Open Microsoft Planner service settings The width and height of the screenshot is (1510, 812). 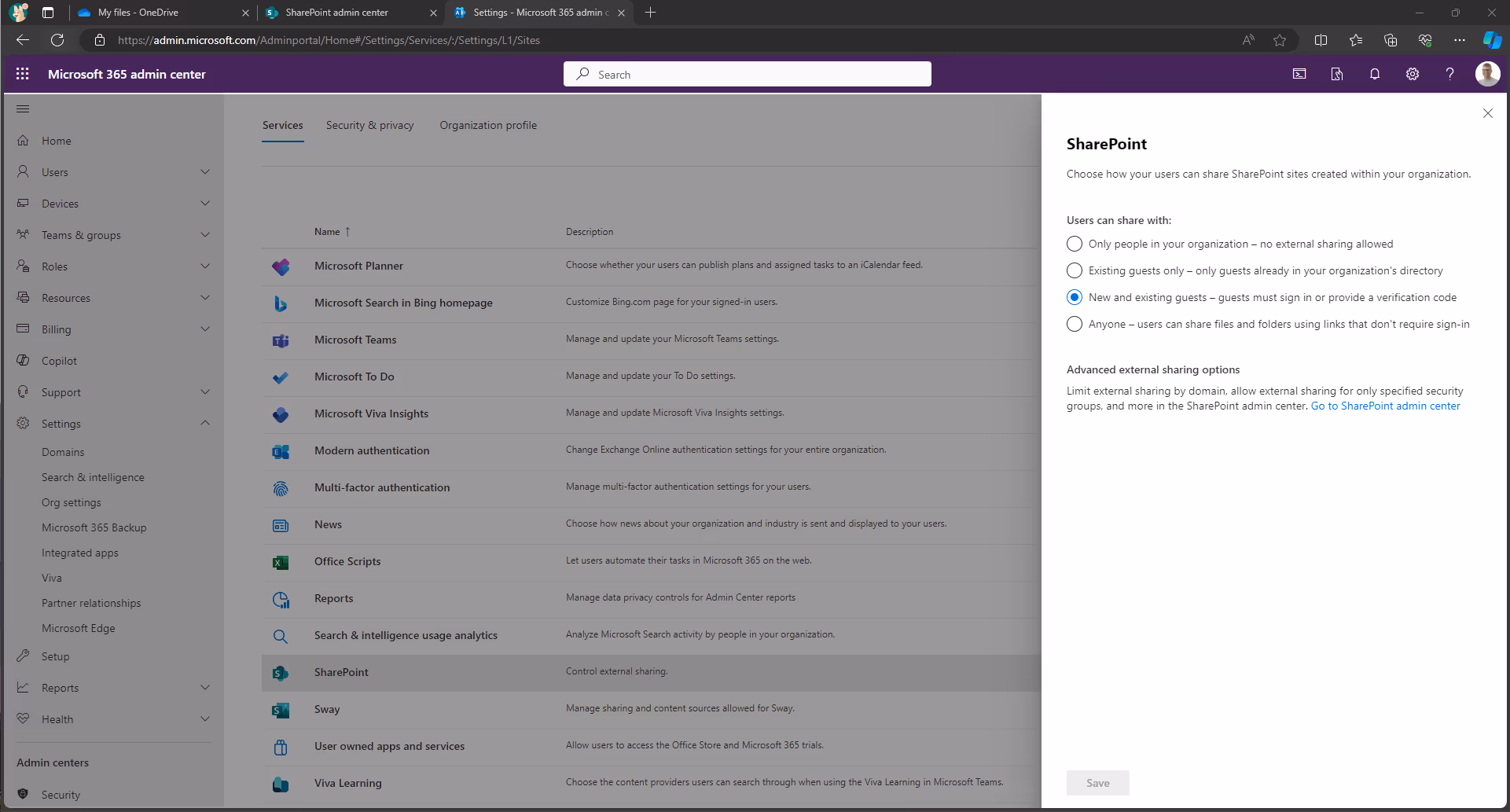pyautogui.click(x=358, y=266)
